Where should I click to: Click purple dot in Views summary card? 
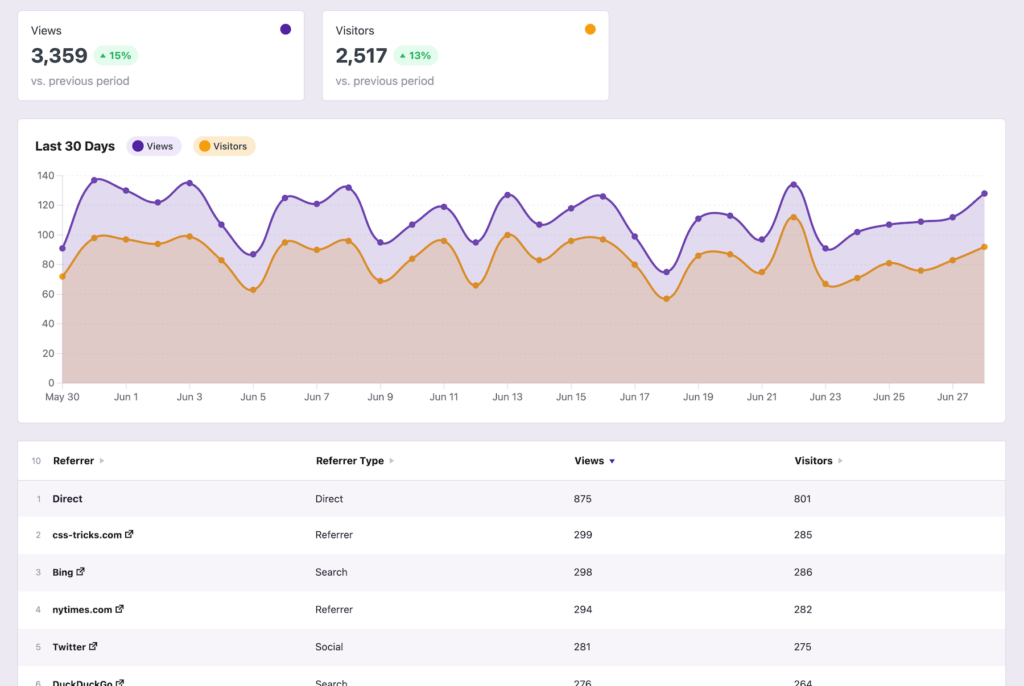click(x=285, y=30)
